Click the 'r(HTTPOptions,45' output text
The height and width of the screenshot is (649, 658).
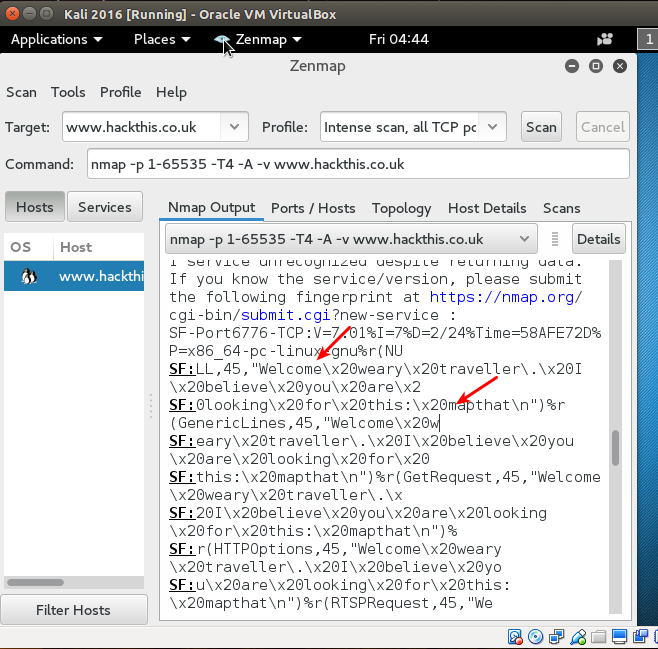click(x=268, y=549)
